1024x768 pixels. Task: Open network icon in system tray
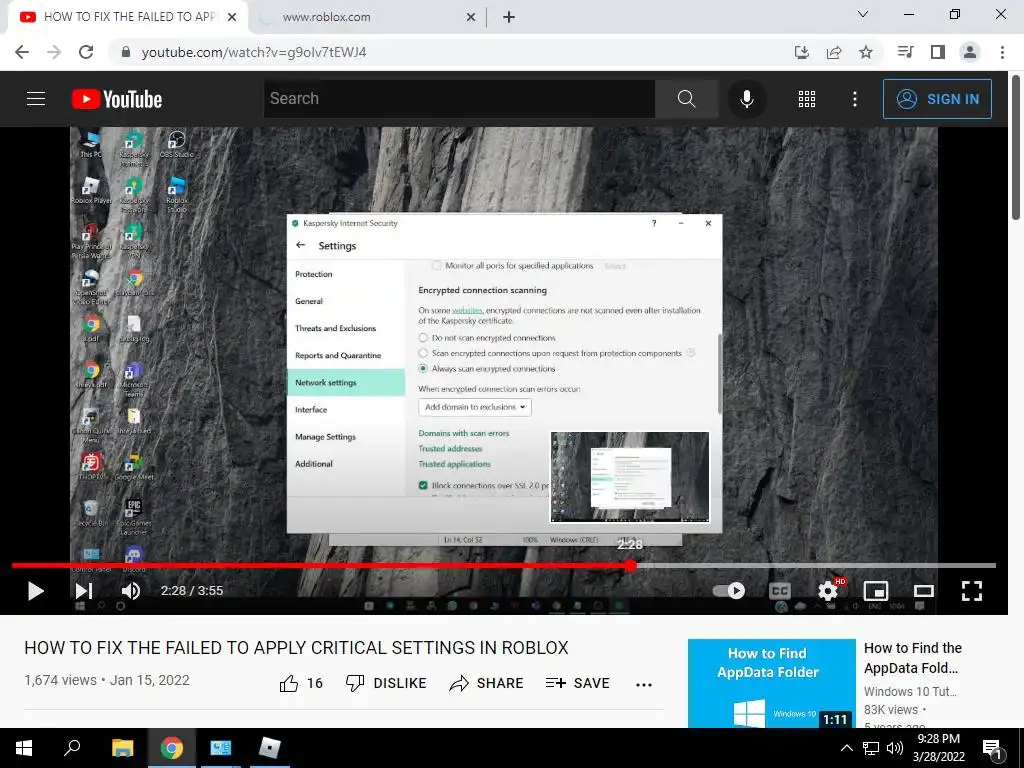(871, 748)
